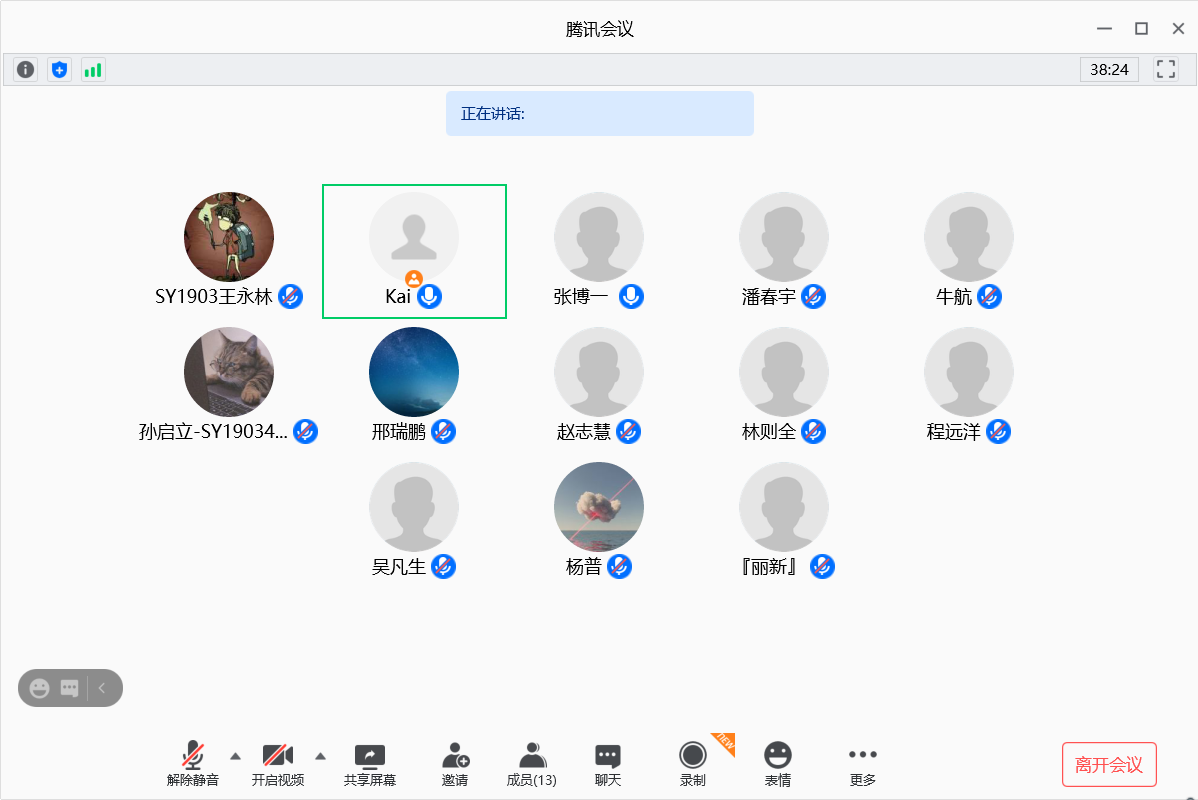
Task: Start Recording (录制)
Action: click(x=693, y=764)
